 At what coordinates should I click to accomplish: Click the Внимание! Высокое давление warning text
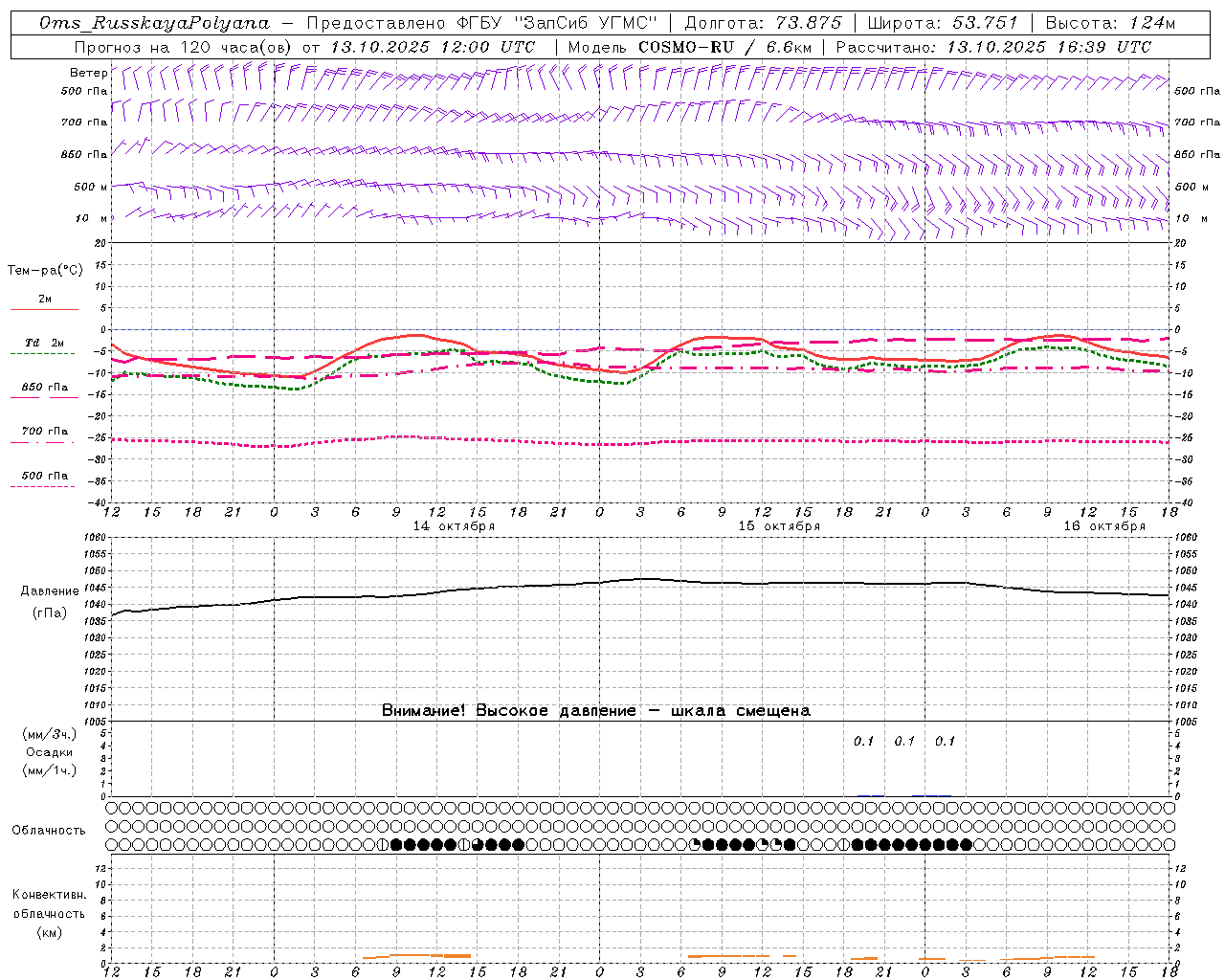pos(596,711)
